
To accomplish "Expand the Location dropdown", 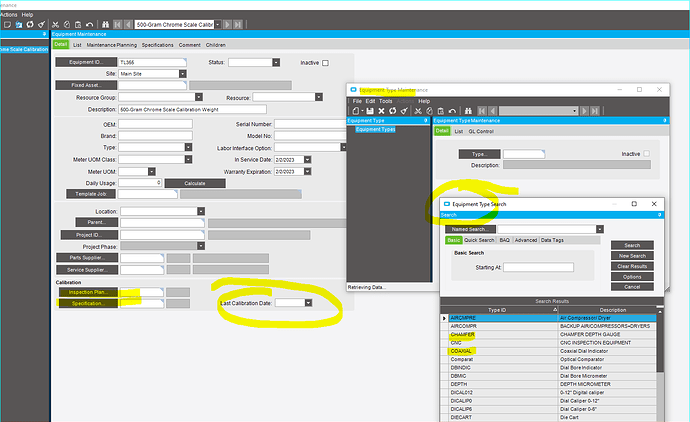I will click(201, 212).
